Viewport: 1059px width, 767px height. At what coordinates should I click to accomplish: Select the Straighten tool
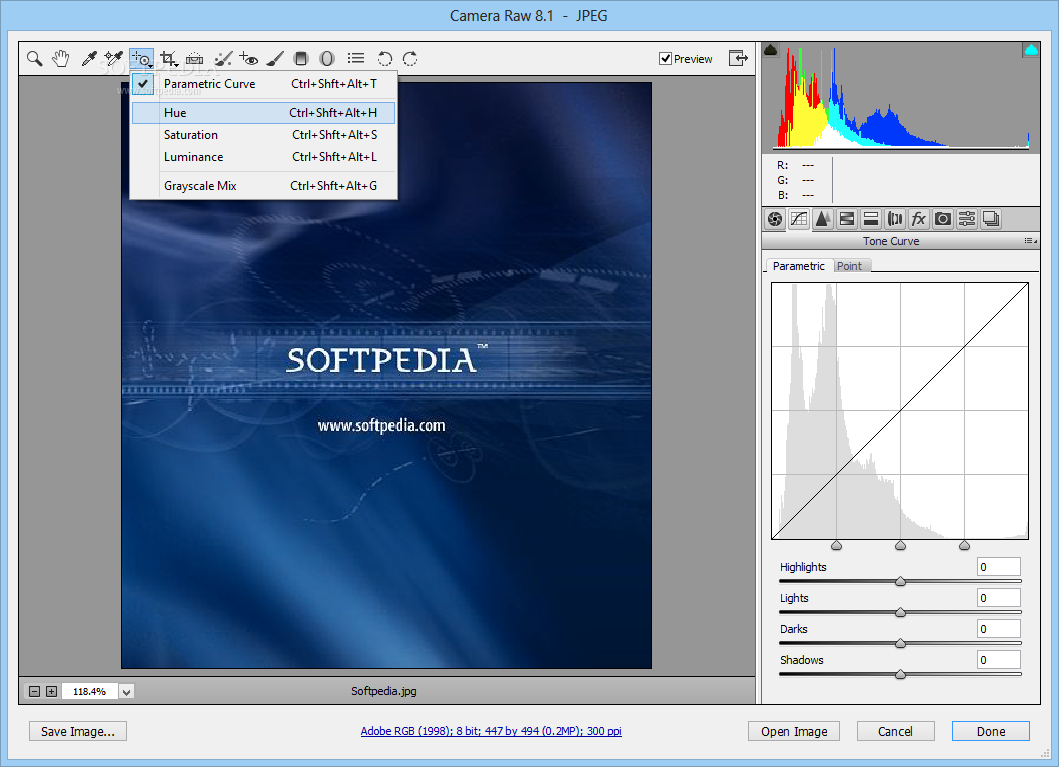[195, 59]
